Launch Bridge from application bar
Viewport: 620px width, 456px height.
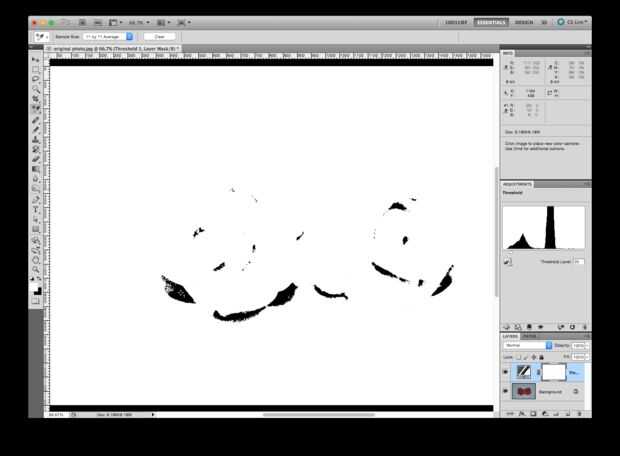click(x=83, y=23)
